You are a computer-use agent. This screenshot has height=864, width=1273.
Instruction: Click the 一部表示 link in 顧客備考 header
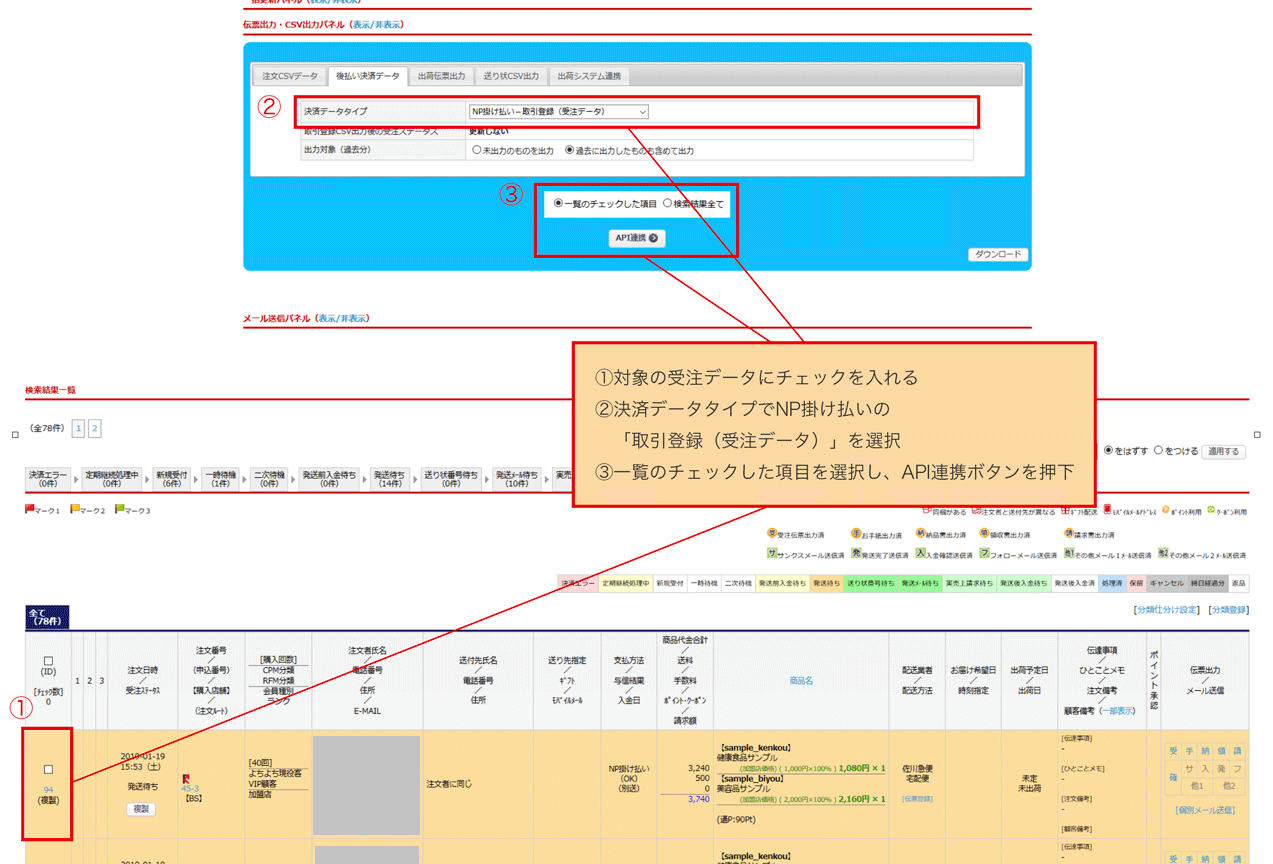coord(1116,711)
